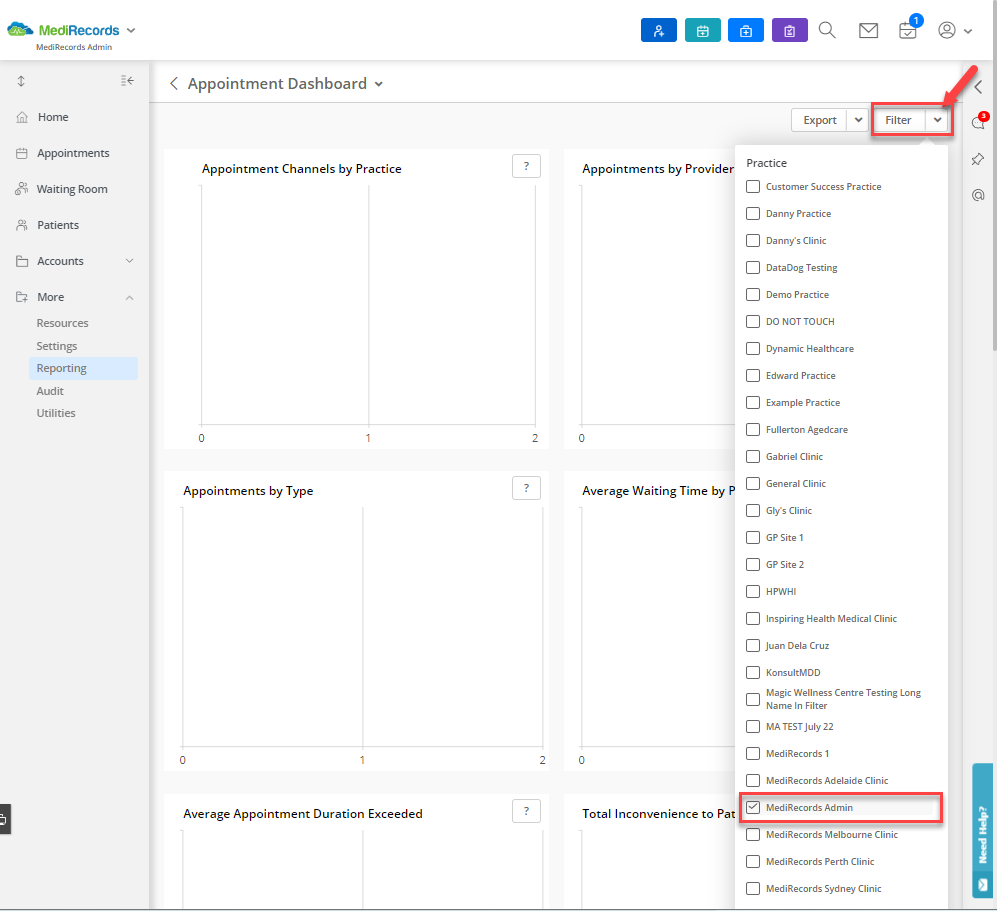Screen dimensions: 997x911
Task: Open chat bubble icon with red badge
Action: (979, 121)
